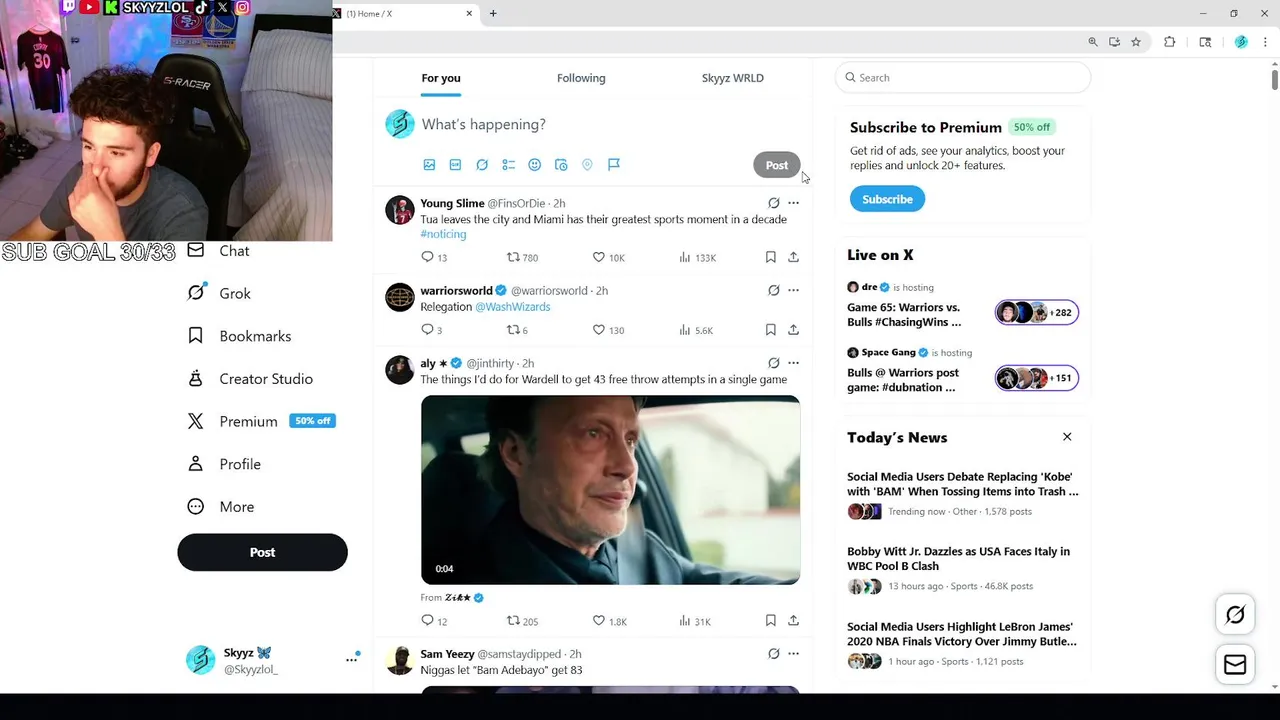
Task: Open Grok from the sidebar
Action: [219, 293]
